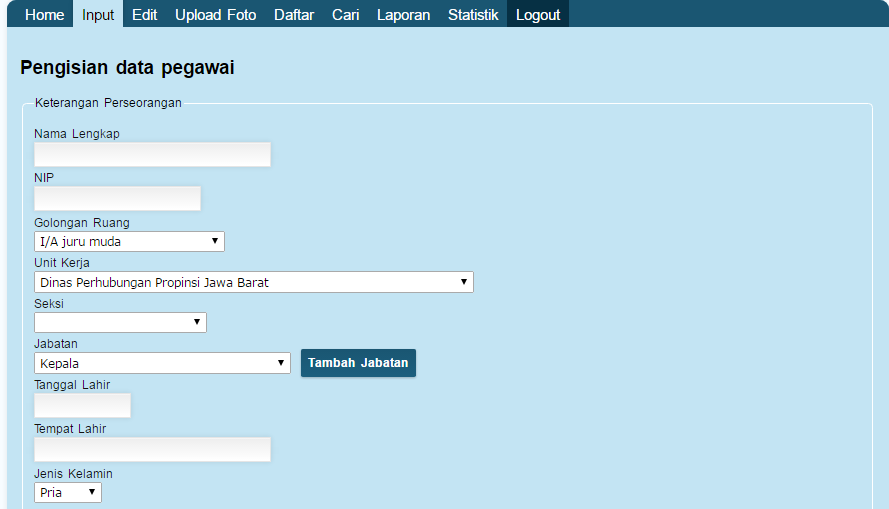Click the 'Tanggal Lahir' label

pos(72,385)
